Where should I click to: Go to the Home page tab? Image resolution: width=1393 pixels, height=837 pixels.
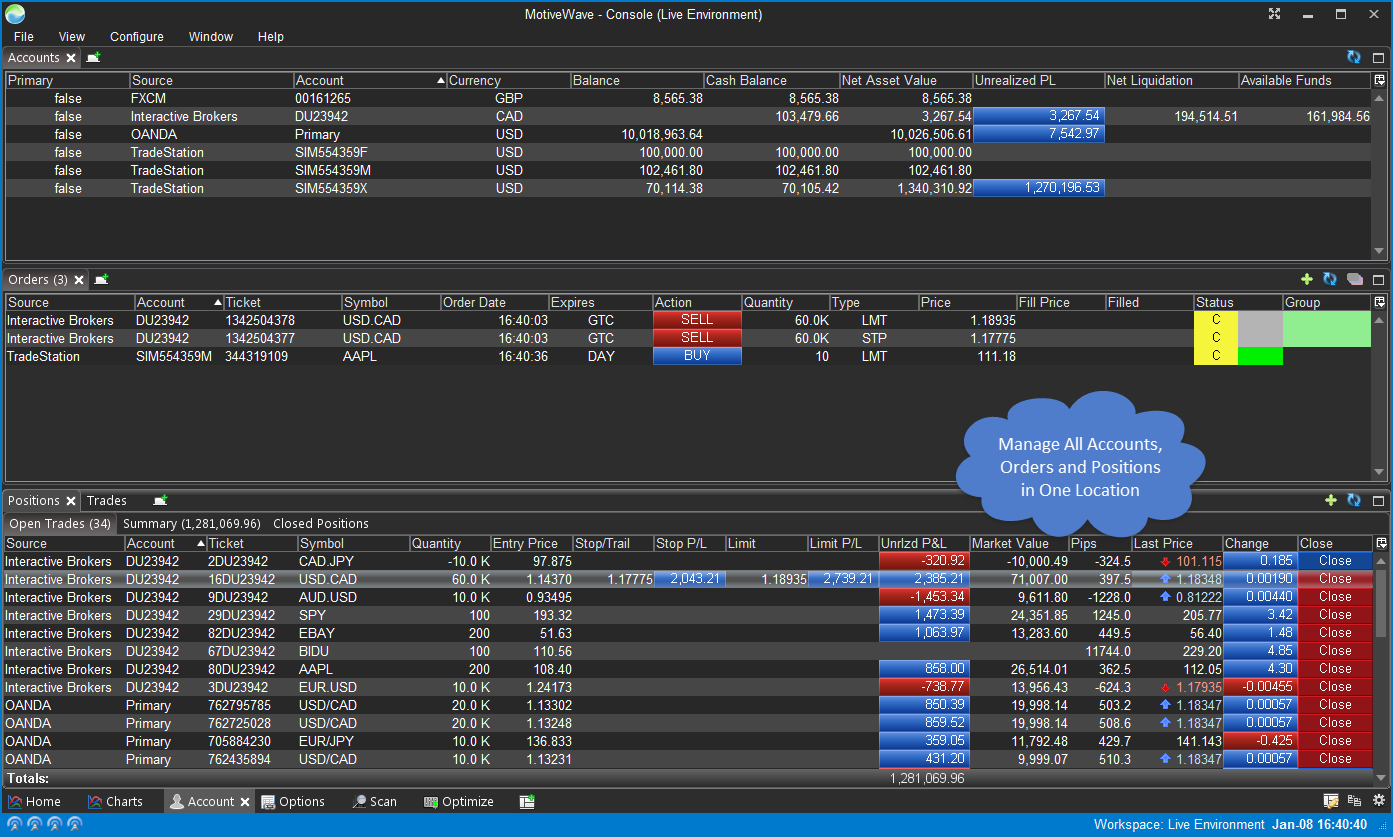coord(35,802)
